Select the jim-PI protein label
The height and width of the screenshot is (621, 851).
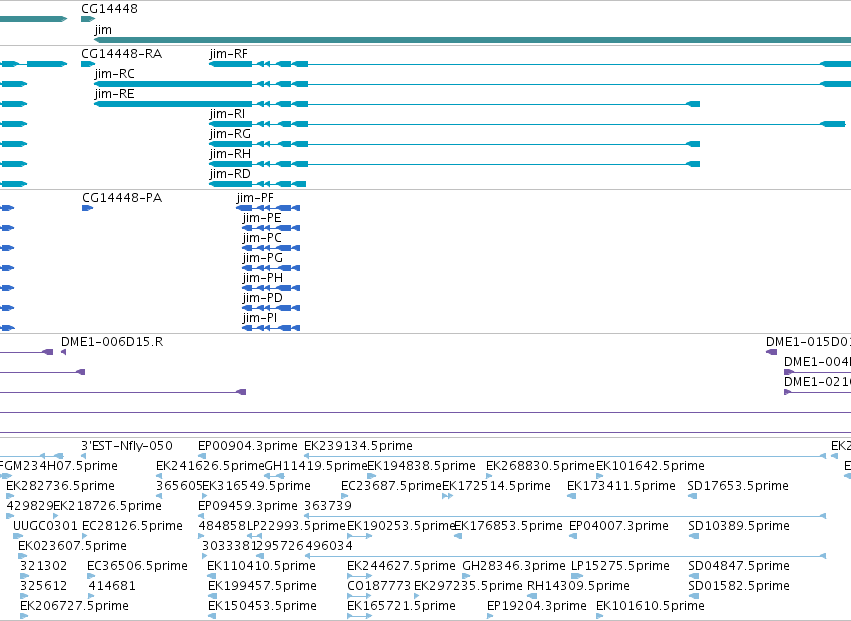[x=260, y=318]
